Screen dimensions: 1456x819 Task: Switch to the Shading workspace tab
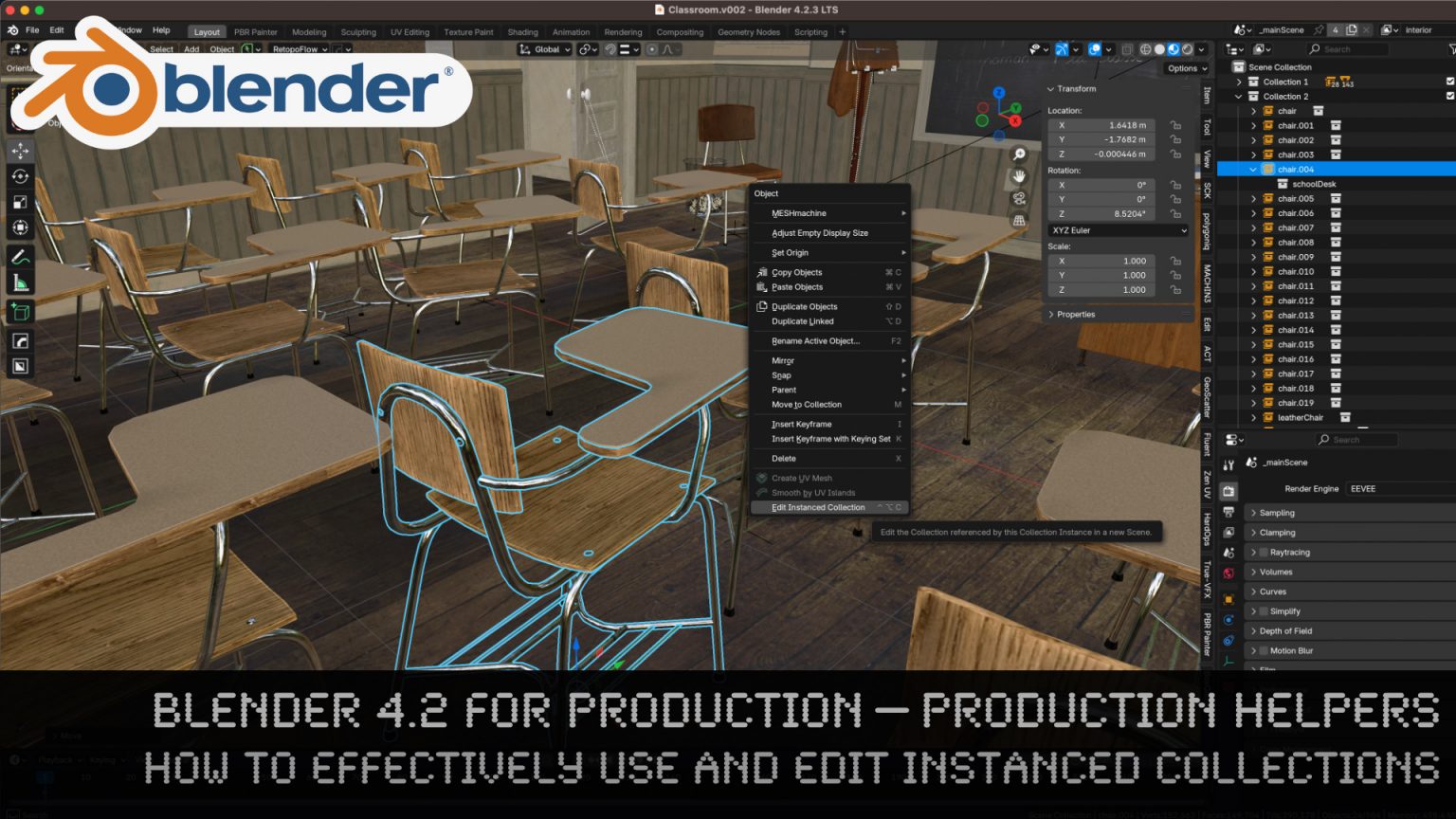522,31
